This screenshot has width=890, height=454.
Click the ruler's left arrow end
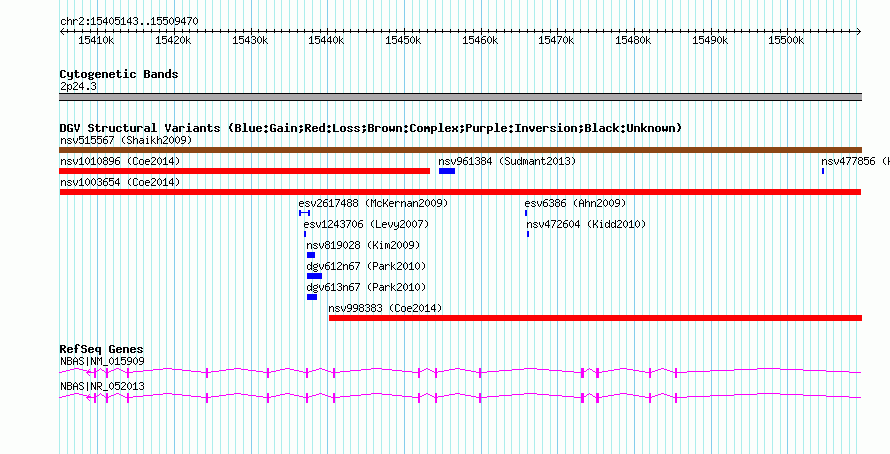click(62, 32)
